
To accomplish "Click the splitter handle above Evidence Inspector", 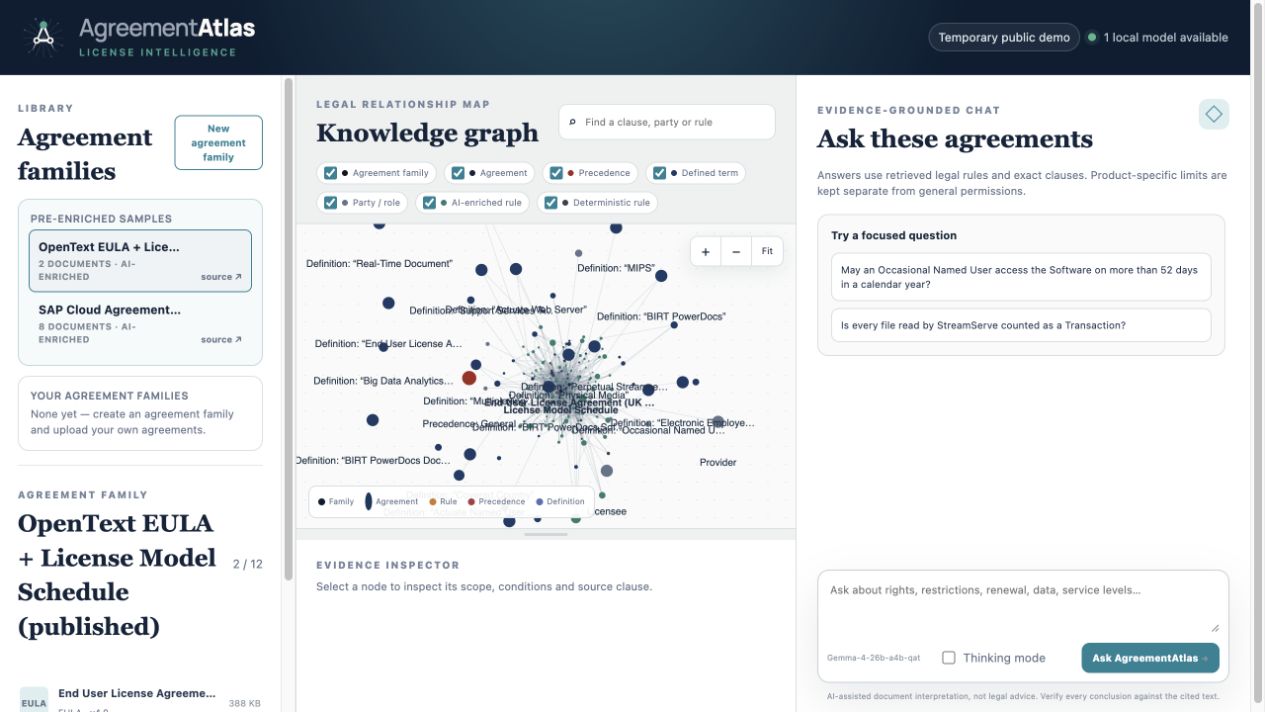I will point(546,535).
